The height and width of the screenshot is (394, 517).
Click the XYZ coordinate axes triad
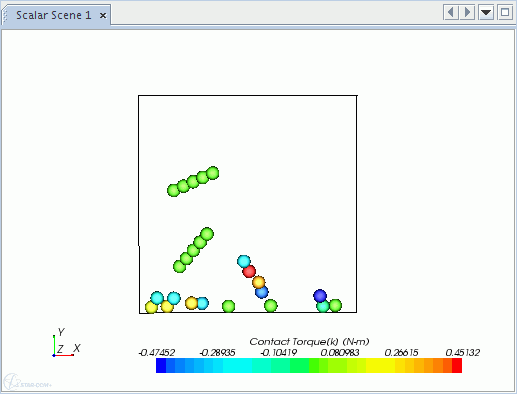tap(66, 343)
